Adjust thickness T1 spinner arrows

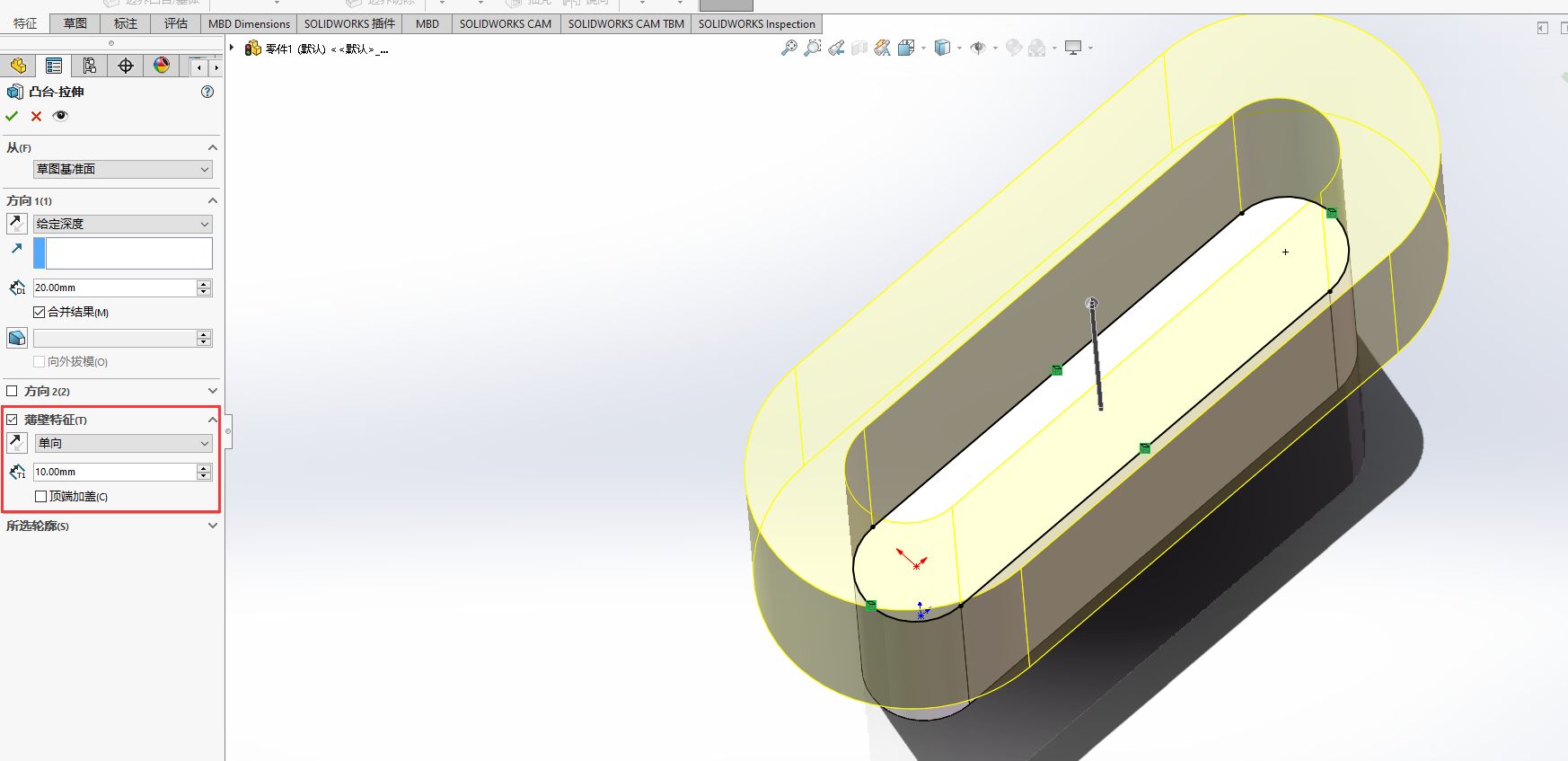(x=204, y=472)
